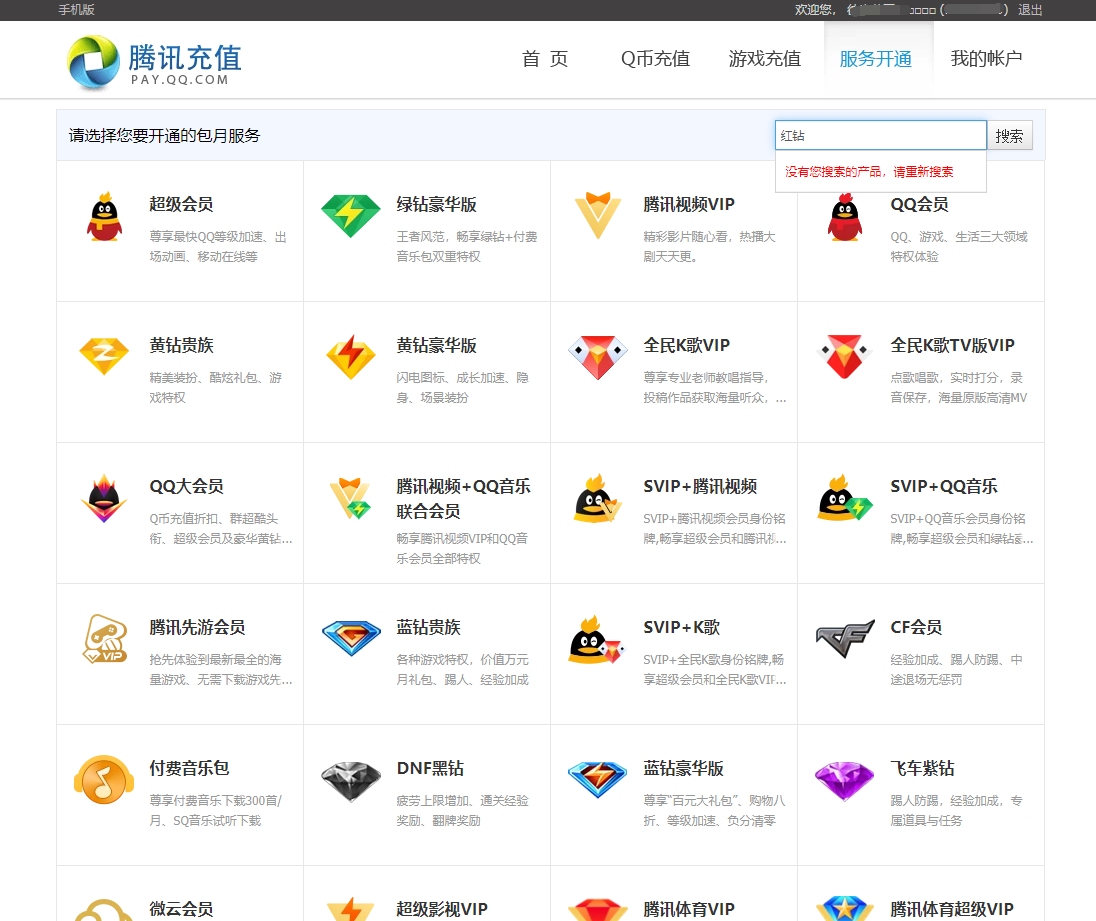Open the 绿钻豪华版 title link
The width and height of the screenshot is (1096, 921).
pyautogui.click(x=436, y=204)
